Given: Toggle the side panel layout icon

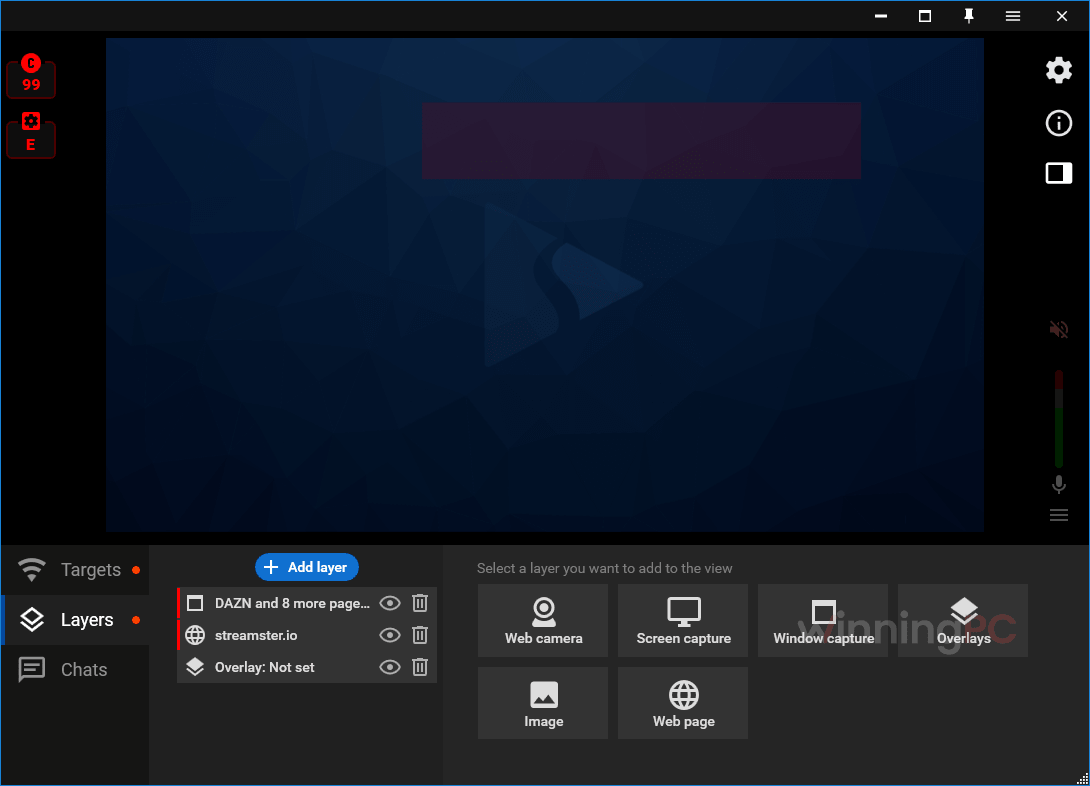Looking at the screenshot, I should 1058,173.
